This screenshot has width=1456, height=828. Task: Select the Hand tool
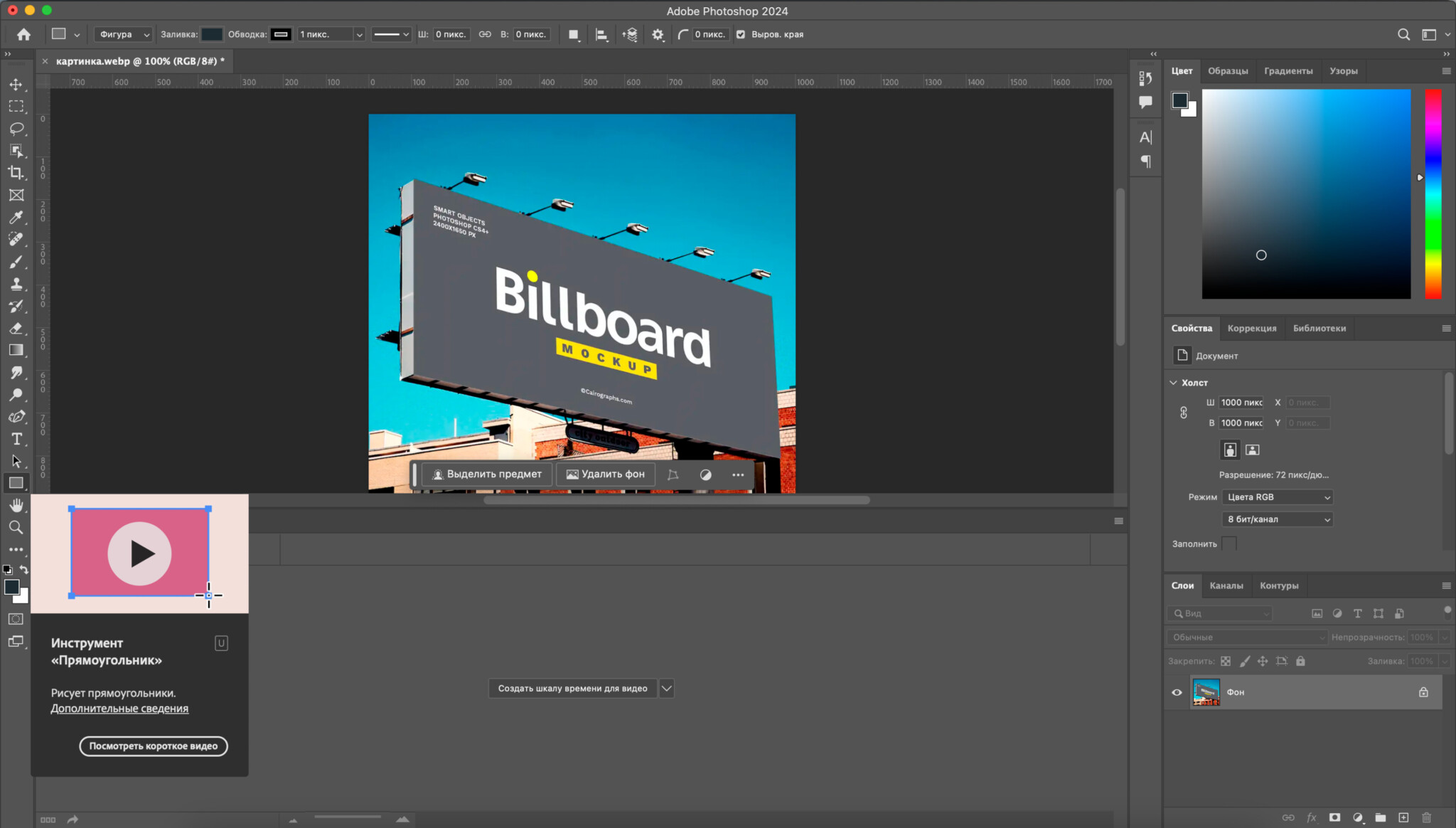coord(16,505)
